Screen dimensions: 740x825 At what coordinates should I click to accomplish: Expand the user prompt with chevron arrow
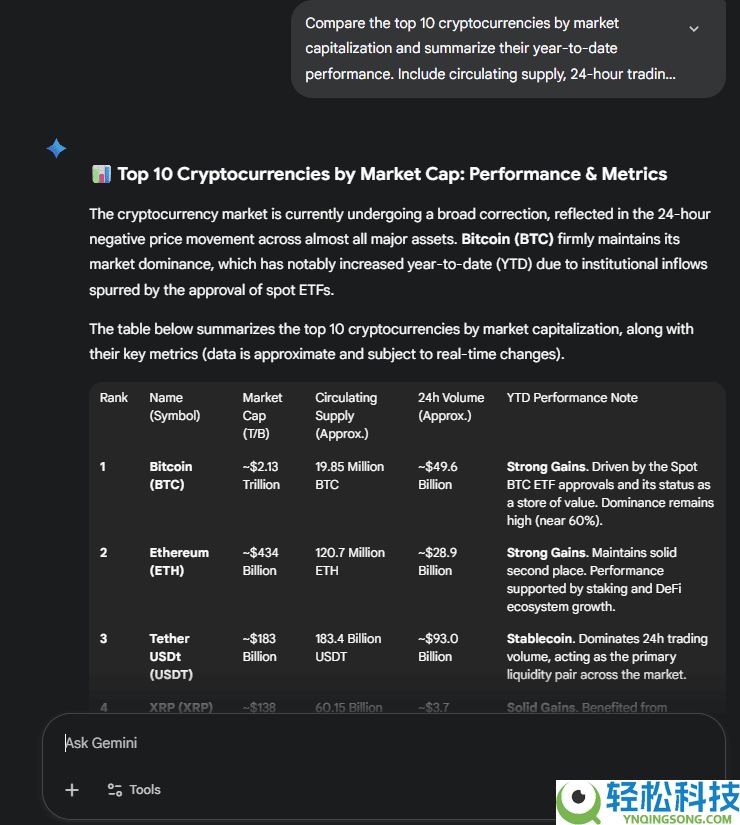(694, 29)
